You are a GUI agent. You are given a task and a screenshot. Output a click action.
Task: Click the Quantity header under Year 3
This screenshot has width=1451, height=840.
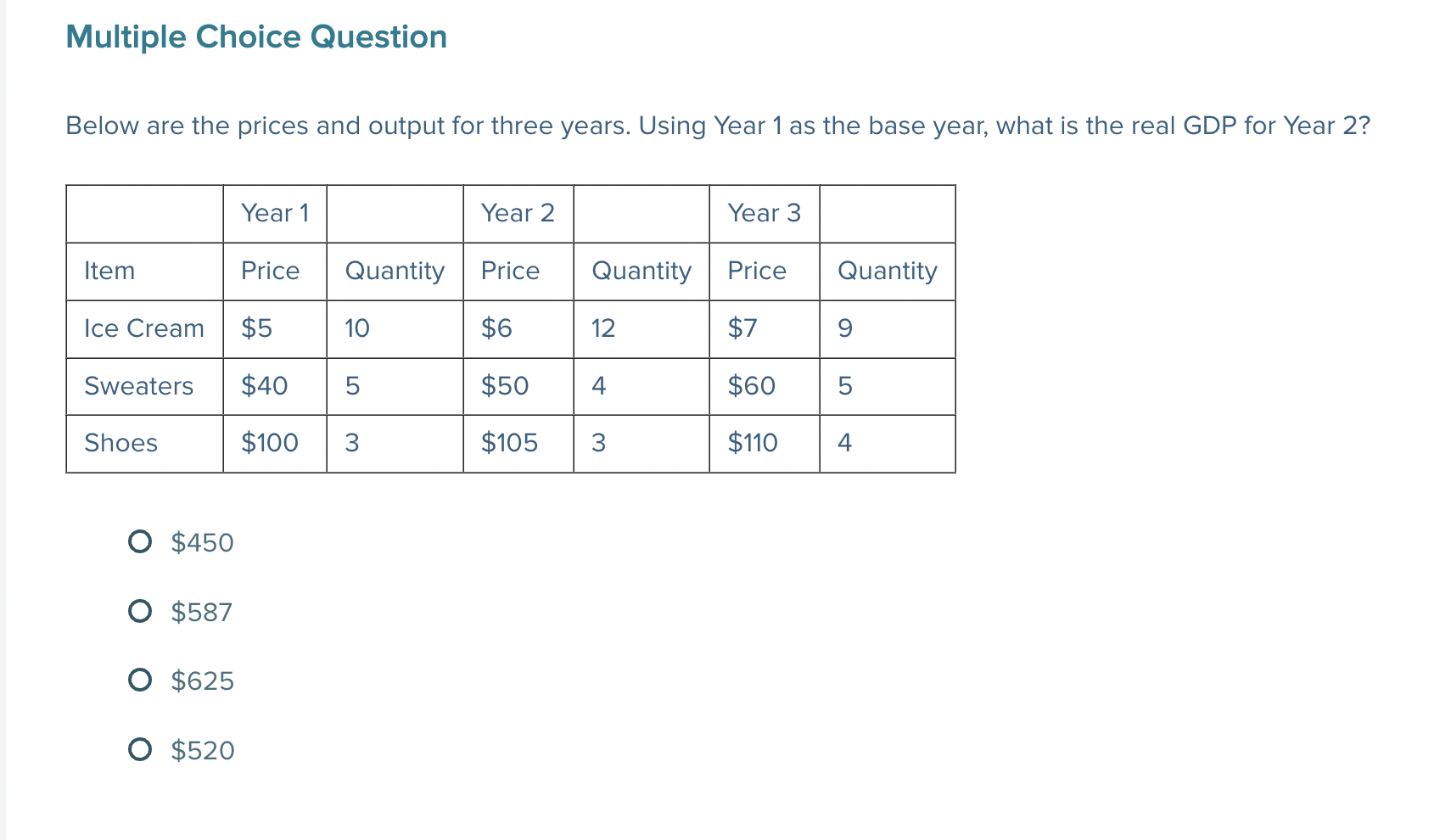887,272
